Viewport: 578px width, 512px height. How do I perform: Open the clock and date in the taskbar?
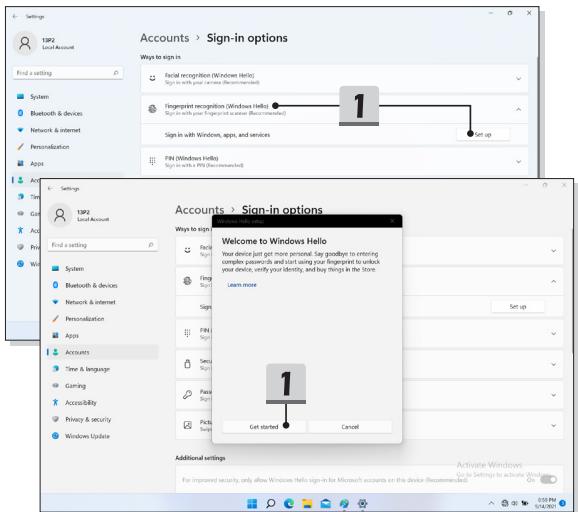pyautogui.click(x=546, y=503)
